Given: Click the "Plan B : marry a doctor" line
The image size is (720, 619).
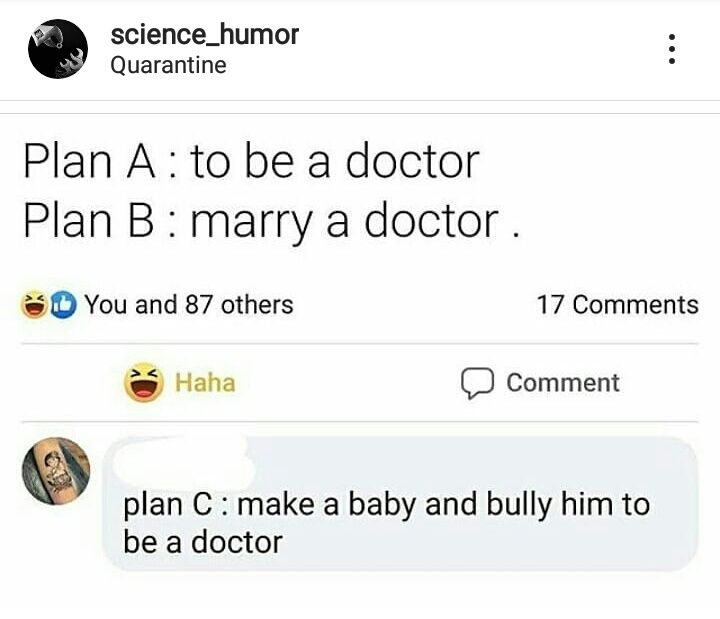Looking at the screenshot, I should pos(270,220).
